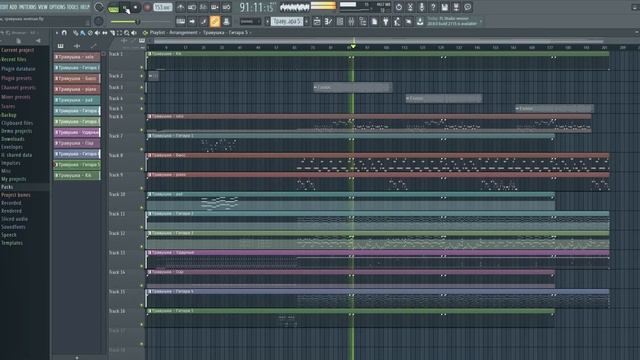The width and height of the screenshot is (640, 360).
Task: Select the Draw tool in playlist toolbar
Action: pyautogui.click(x=76, y=33)
